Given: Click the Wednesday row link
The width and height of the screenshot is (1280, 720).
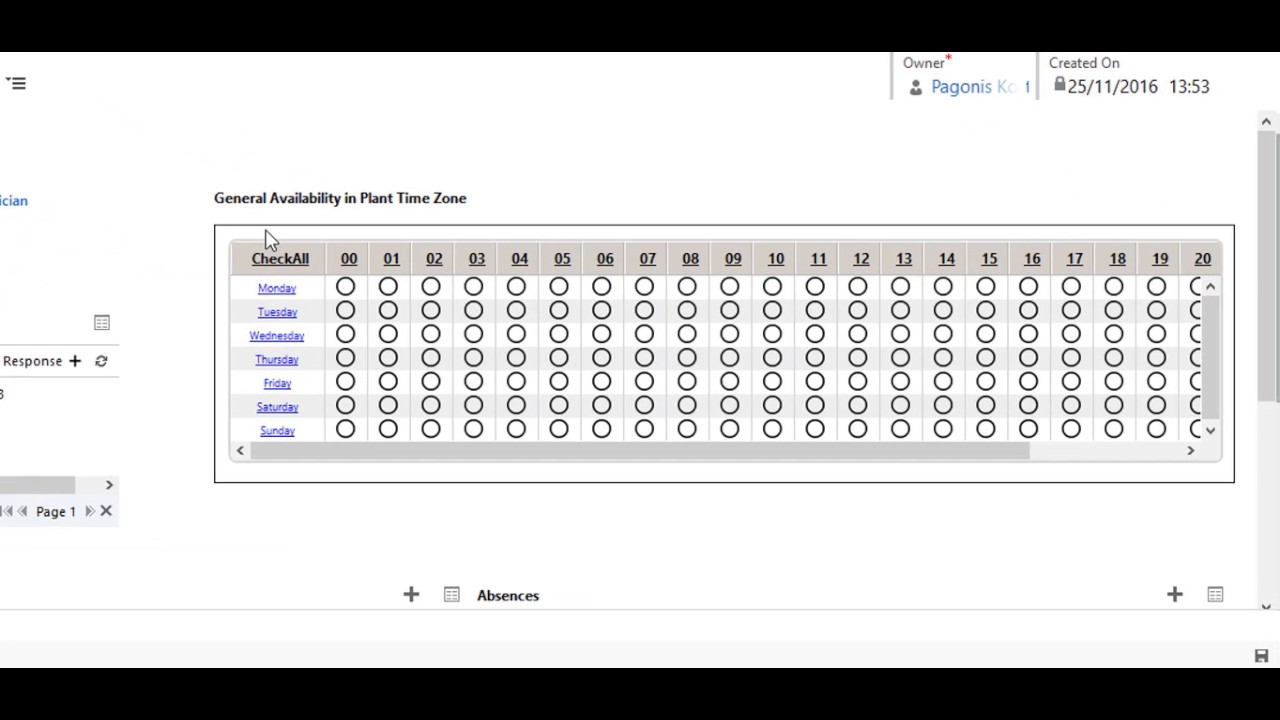Looking at the screenshot, I should click(277, 336).
